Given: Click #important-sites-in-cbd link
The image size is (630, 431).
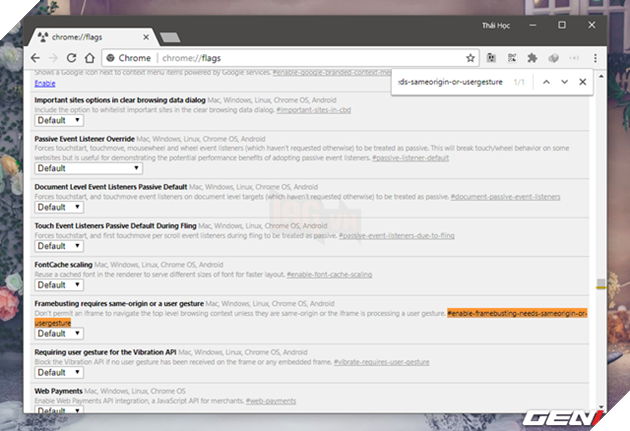Looking at the screenshot, I should pos(313,110).
